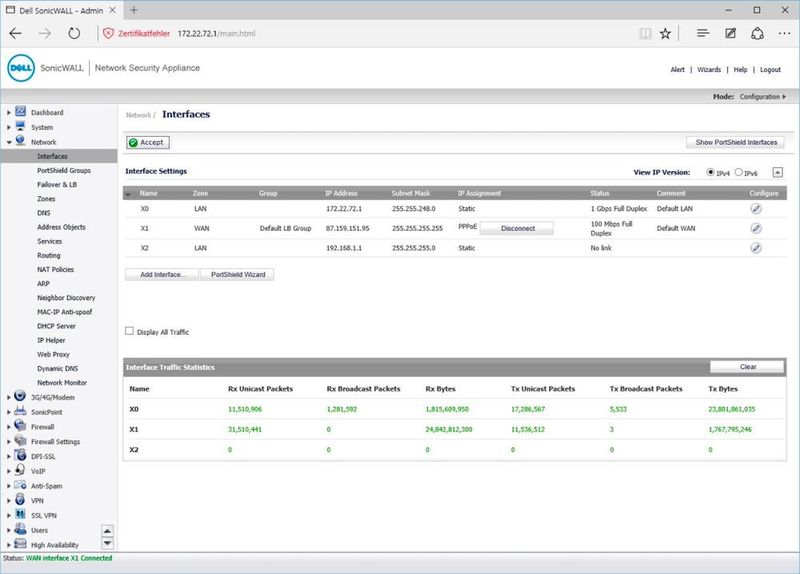Click the Dell logo
Screen dimensions: 800x574
click(x=21, y=68)
